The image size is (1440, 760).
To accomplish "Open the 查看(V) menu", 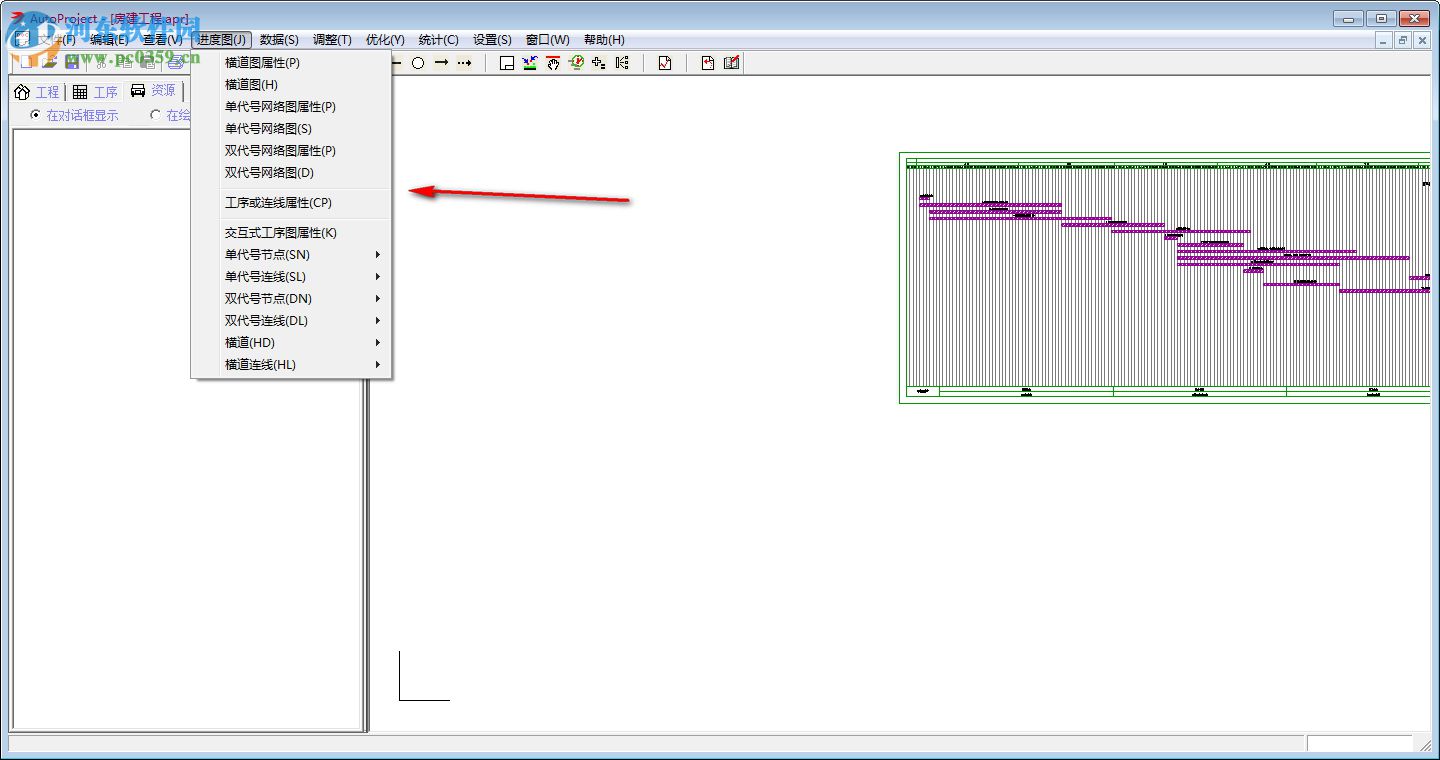I will [163, 40].
